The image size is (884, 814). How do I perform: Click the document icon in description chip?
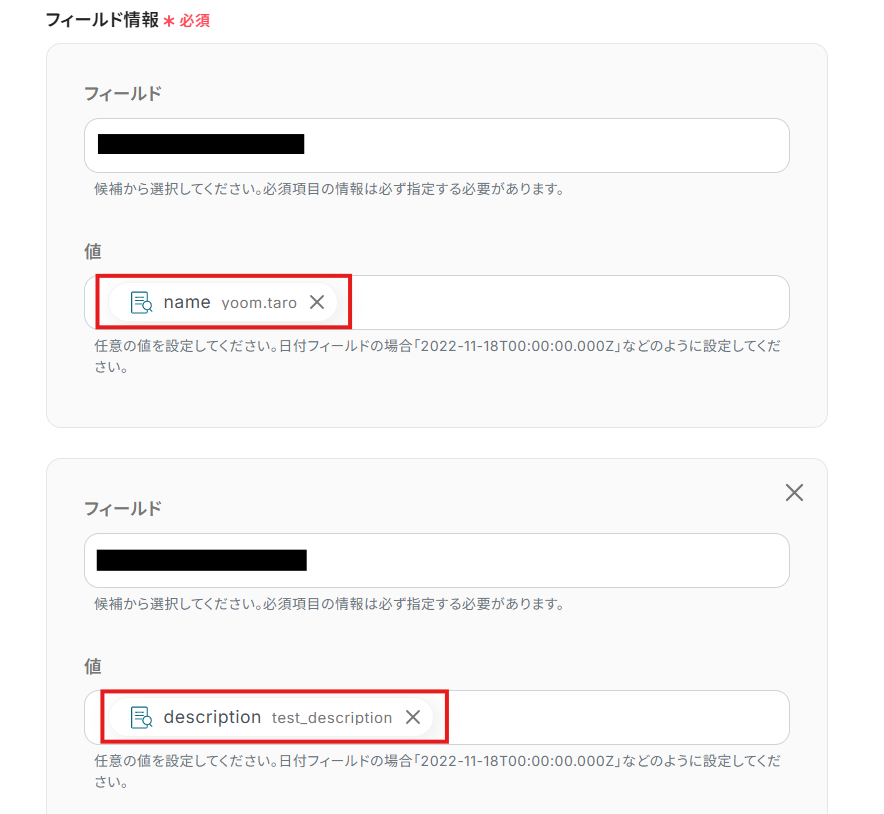click(x=141, y=718)
